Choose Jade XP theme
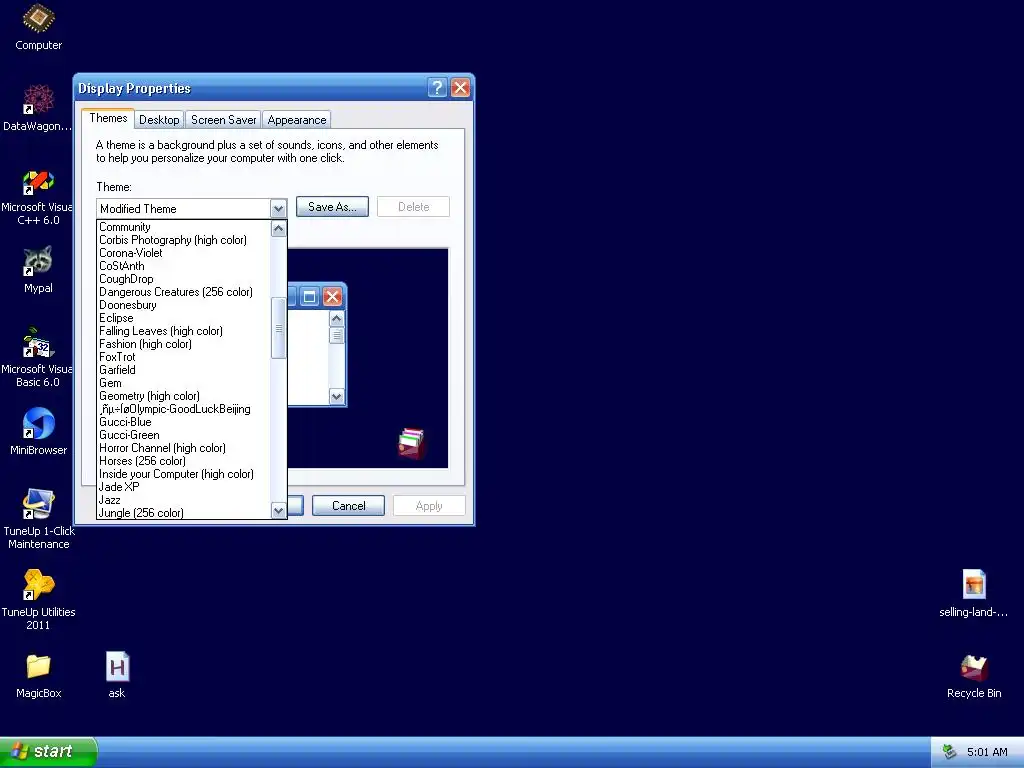The width and height of the screenshot is (1024, 768). pyautogui.click(x=184, y=487)
